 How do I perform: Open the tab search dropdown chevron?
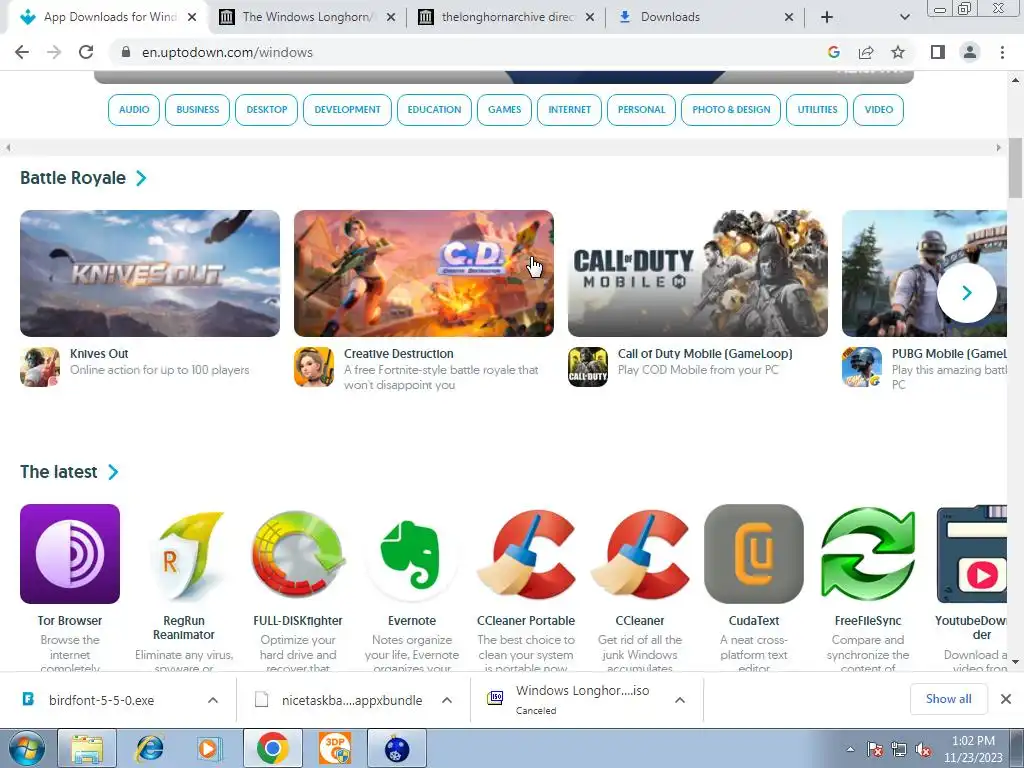coord(904,17)
